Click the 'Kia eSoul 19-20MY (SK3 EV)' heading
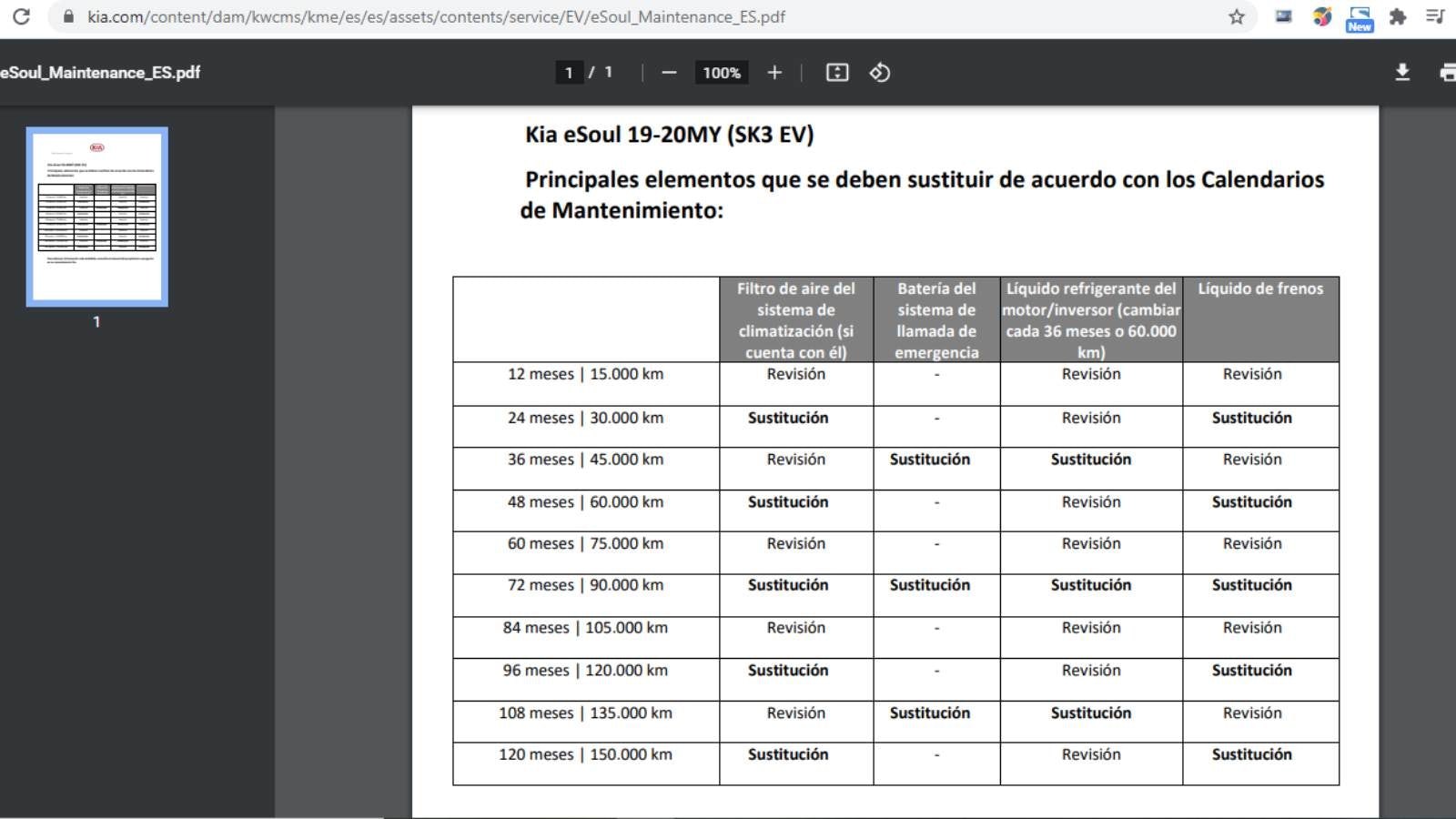This screenshot has width=1456, height=819. [x=669, y=135]
